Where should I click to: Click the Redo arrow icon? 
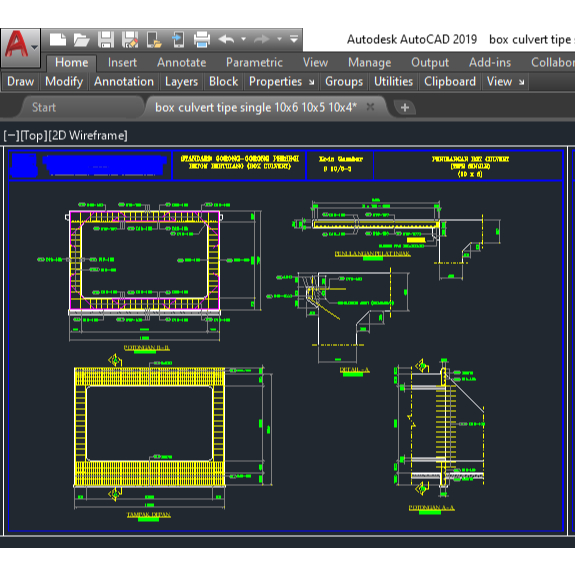(x=261, y=39)
